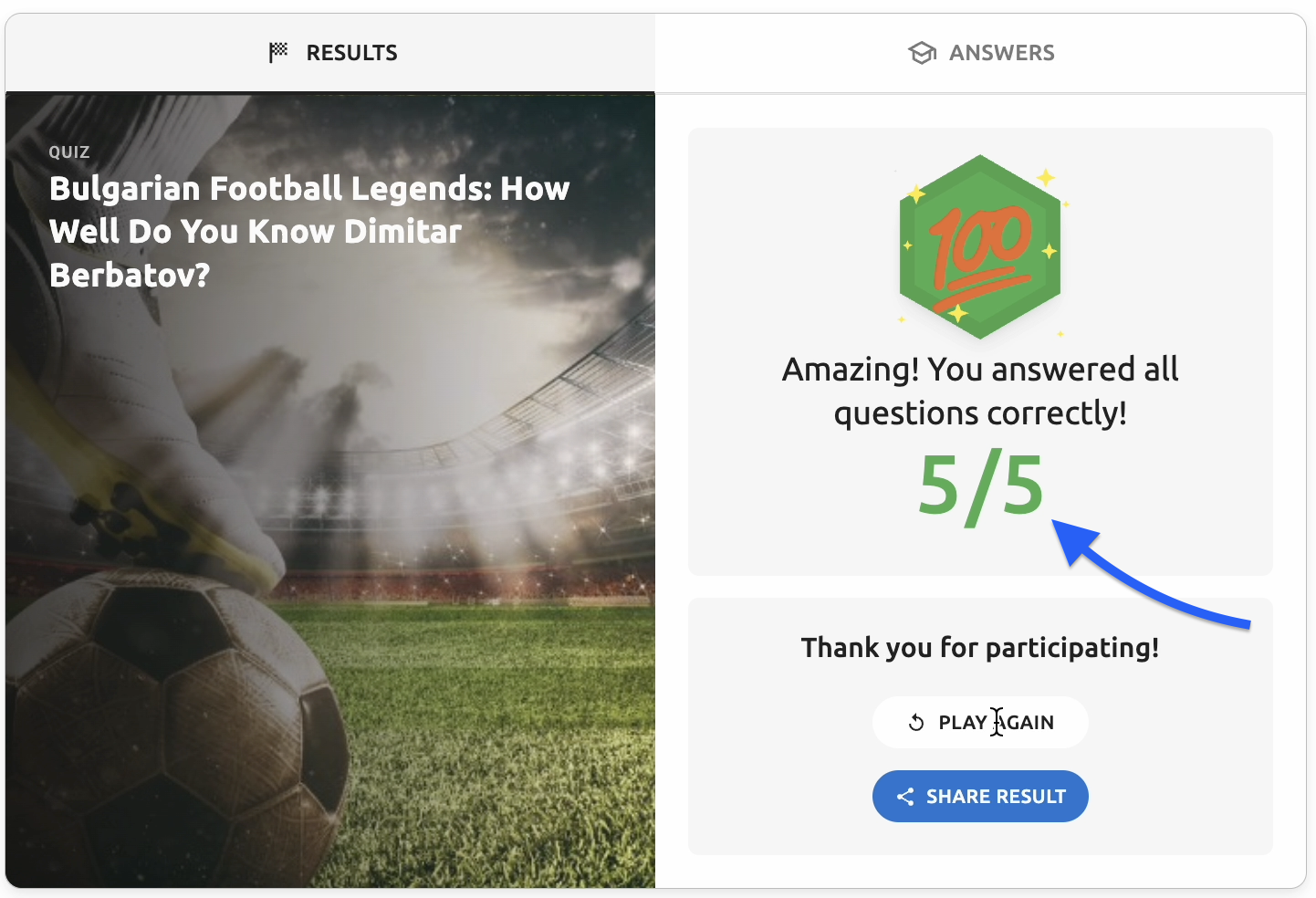Image resolution: width=1316 pixels, height=898 pixels.
Task: Click the Share Result button
Action: [x=980, y=797]
